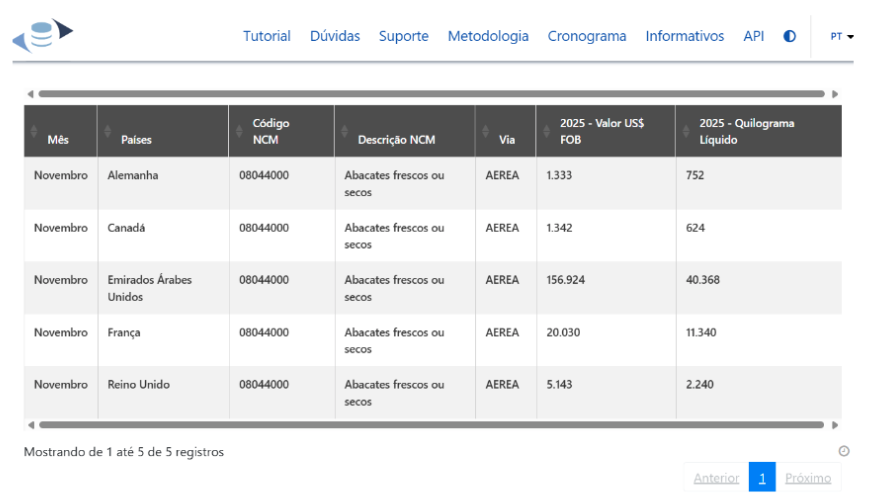Click the small circular icon below table
The width and height of the screenshot is (869, 501).
coord(843,452)
